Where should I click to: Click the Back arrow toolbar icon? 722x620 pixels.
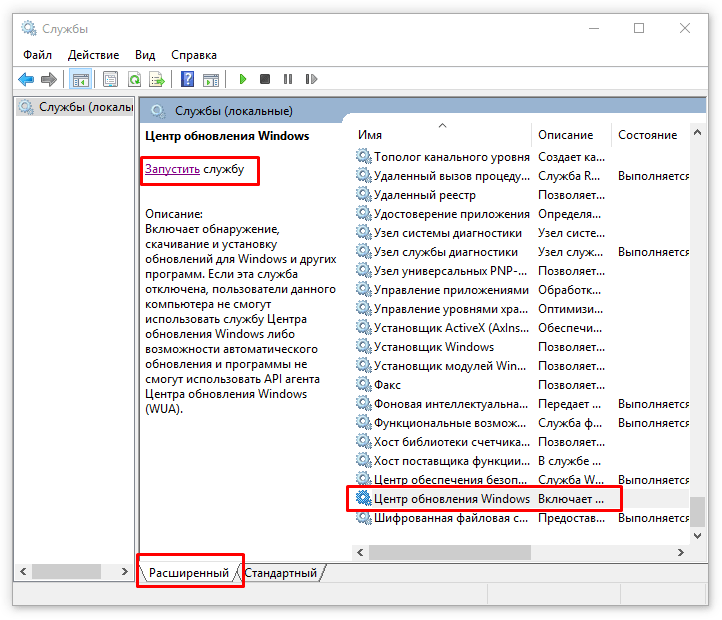click(26, 79)
